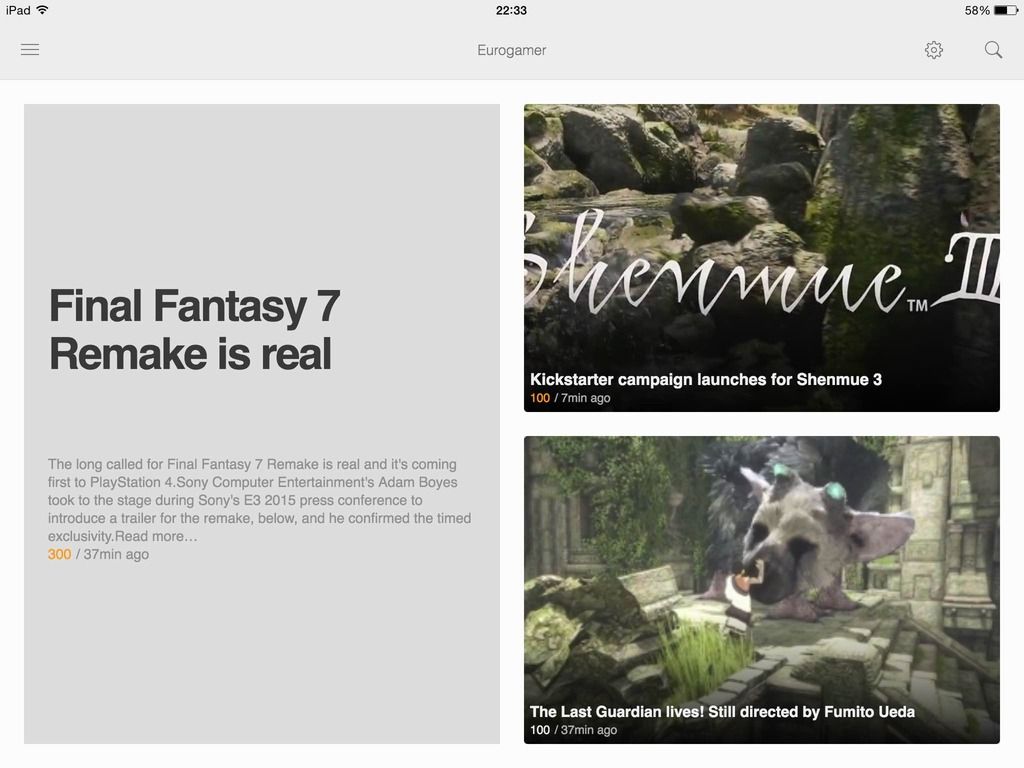Open 'The Last Guardian lives!' headline

[722, 711]
